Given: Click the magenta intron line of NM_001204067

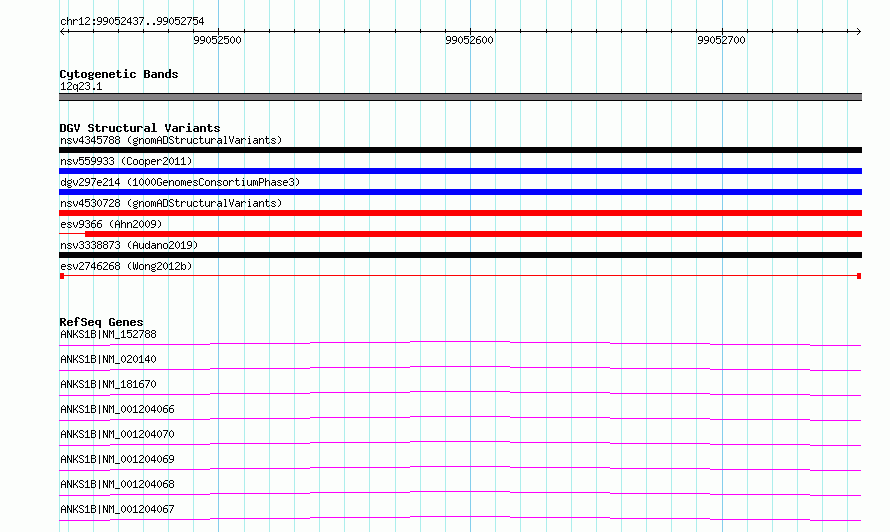Looking at the screenshot, I should [460, 517].
